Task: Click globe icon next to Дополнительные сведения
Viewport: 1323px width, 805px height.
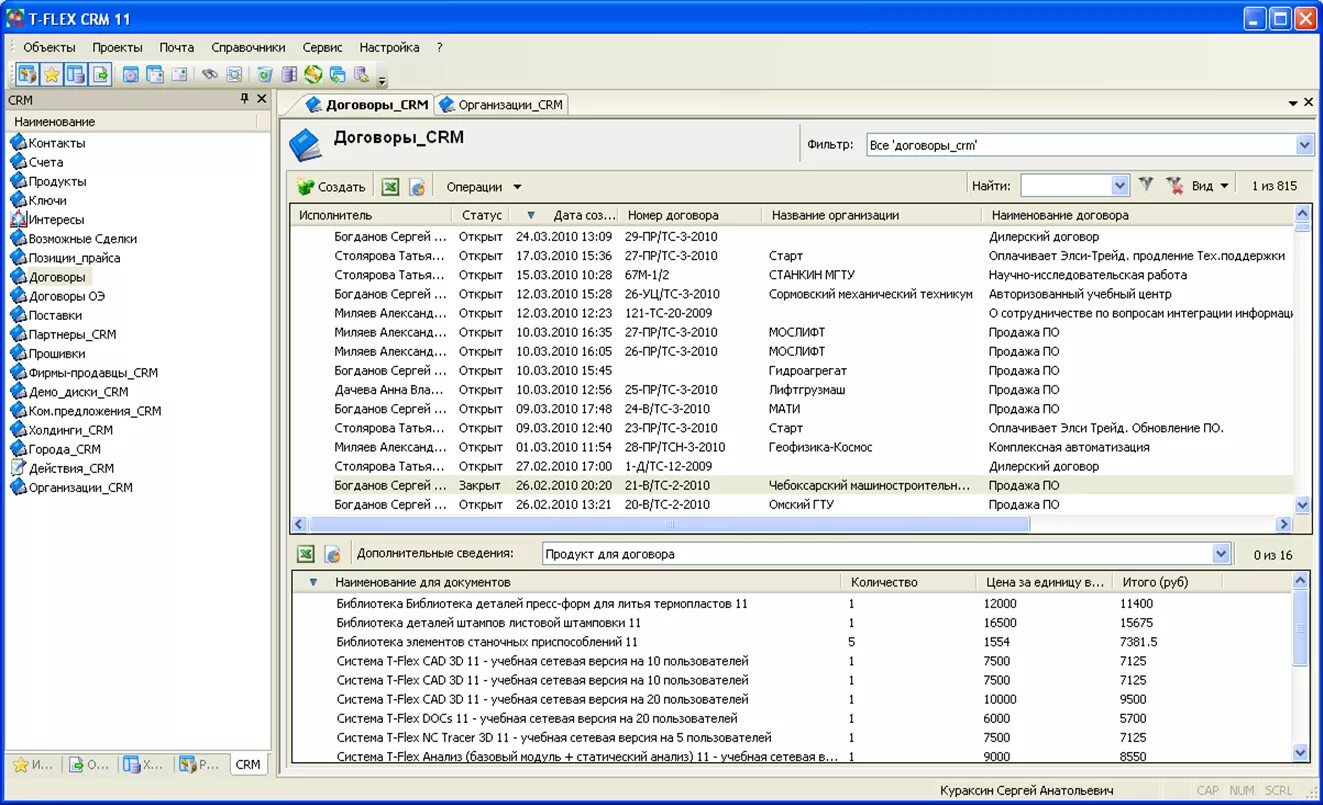Action: click(333, 554)
